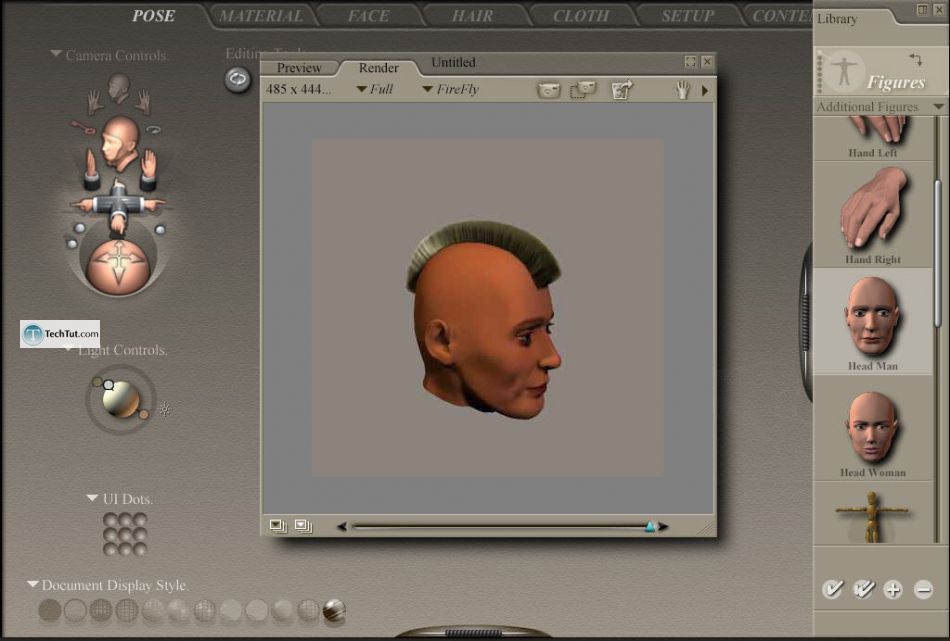This screenshot has width=950, height=641.
Task: Open the Light Properties sun icon
Action: (x=165, y=409)
